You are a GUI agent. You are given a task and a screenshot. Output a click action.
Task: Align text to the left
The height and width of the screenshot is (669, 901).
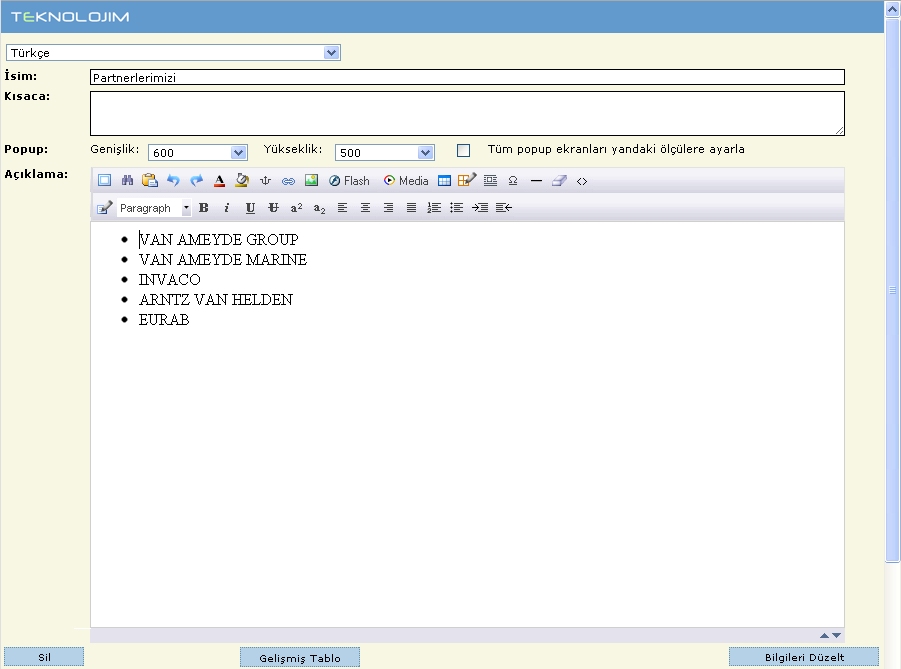pos(342,207)
